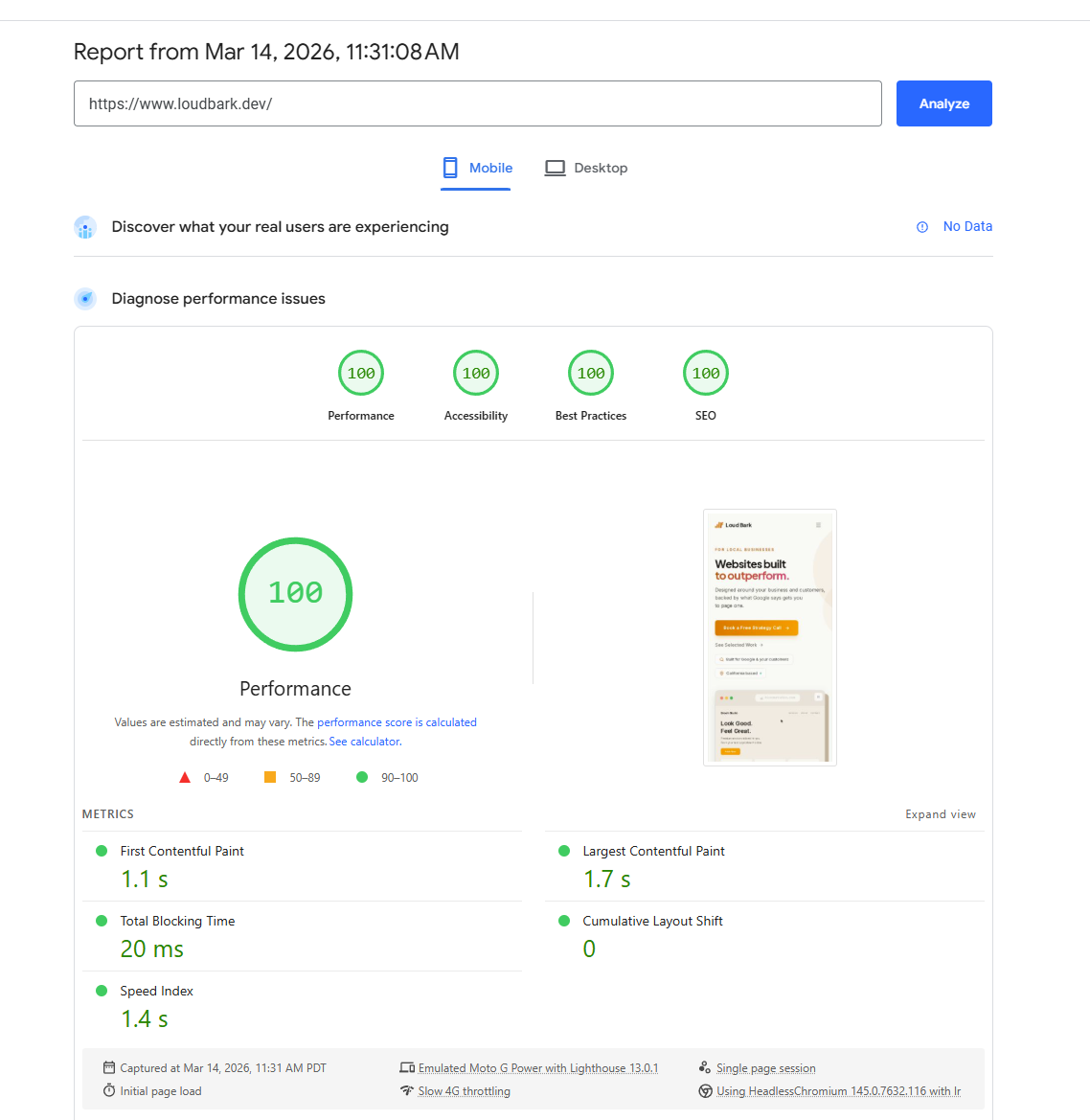Click the calendar capture icon in report footer
The width and height of the screenshot is (1090, 1120).
[109, 1067]
